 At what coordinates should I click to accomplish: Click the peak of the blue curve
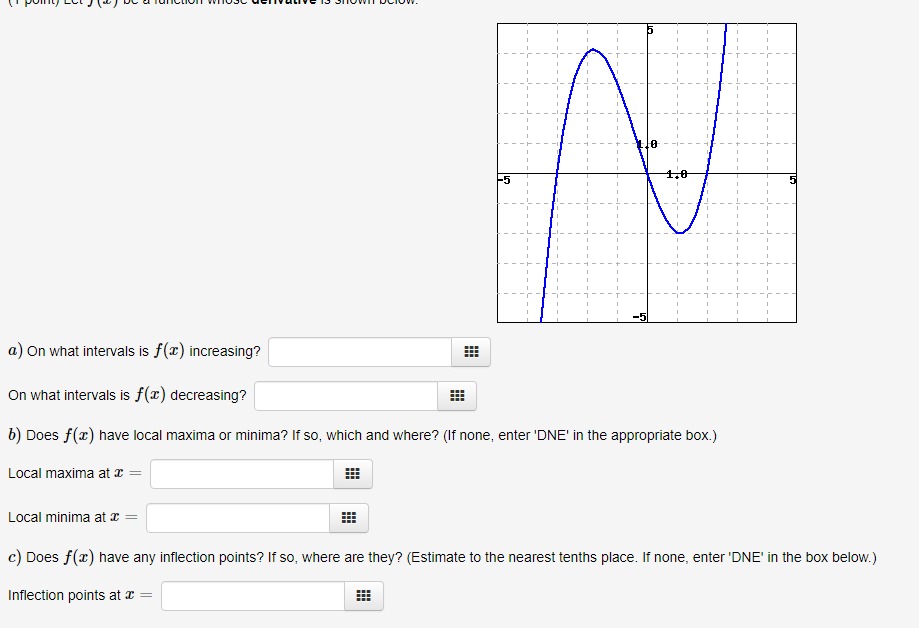(x=592, y=50)
